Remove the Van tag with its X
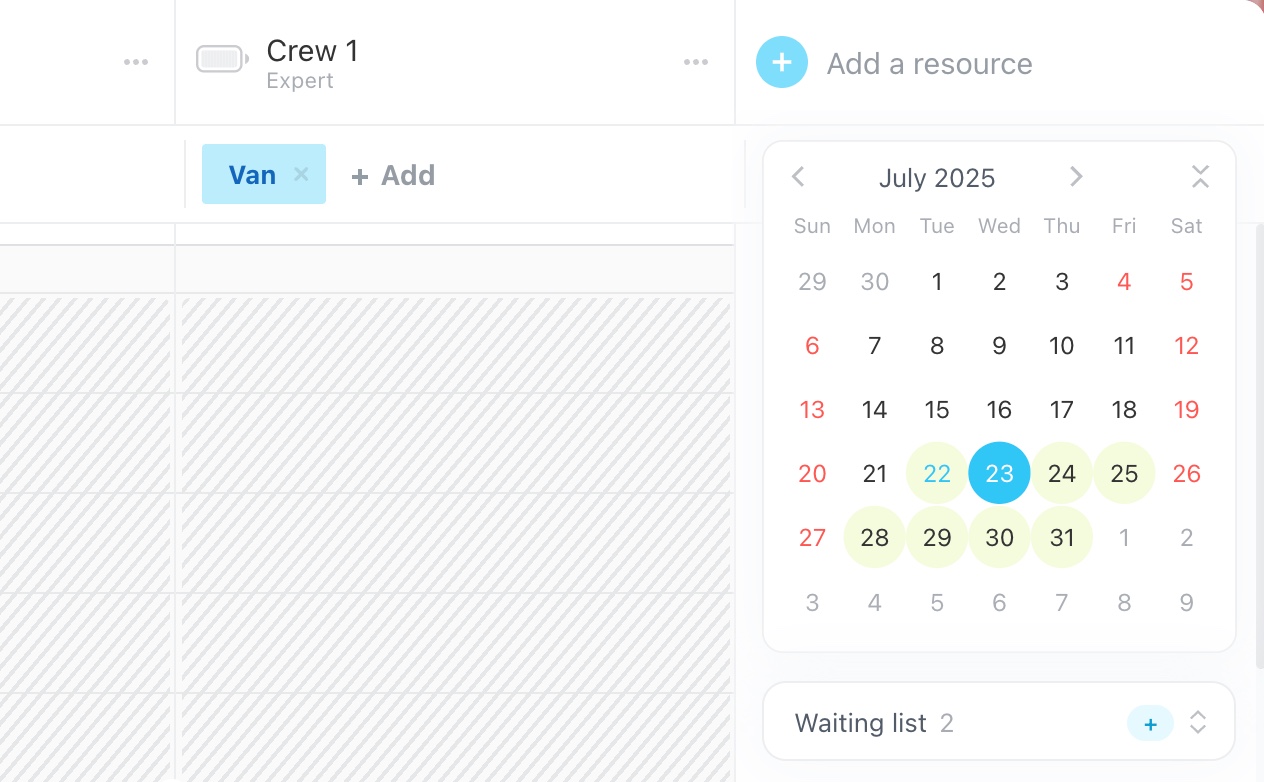Image resolution: width=1264 pixels, height=782 pixels. 301,175
